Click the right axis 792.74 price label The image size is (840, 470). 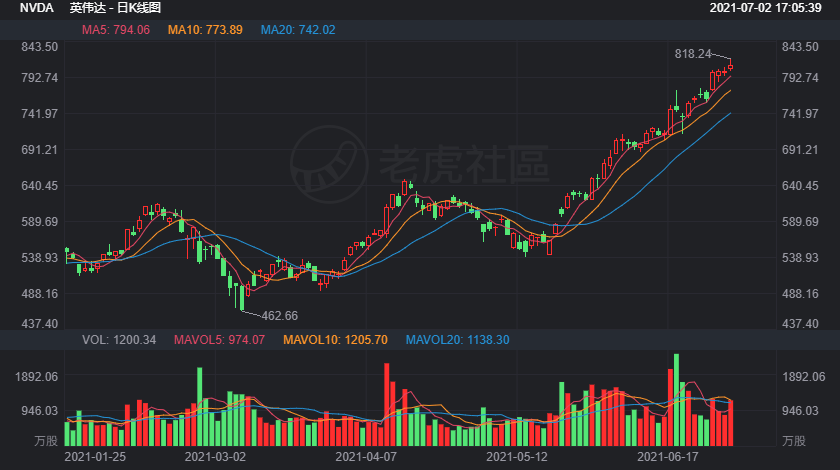click(800, 78)
